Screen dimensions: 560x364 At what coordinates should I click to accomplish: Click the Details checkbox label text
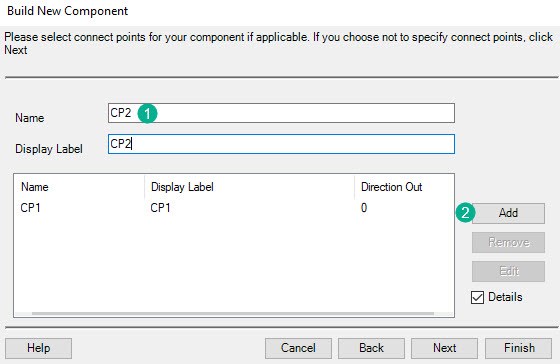(x=505, y=297)
